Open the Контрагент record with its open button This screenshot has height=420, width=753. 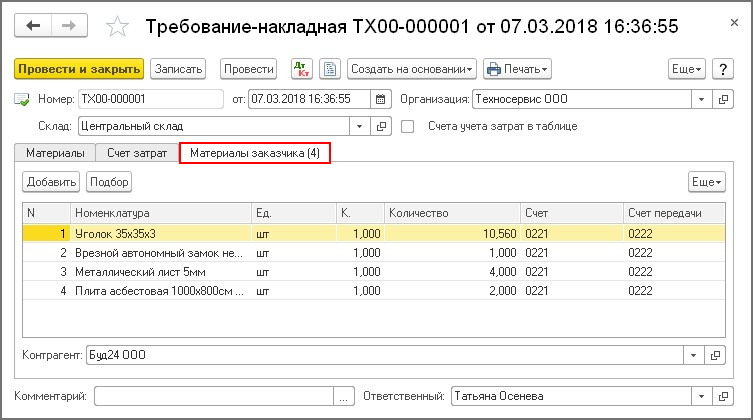point(715,355)
